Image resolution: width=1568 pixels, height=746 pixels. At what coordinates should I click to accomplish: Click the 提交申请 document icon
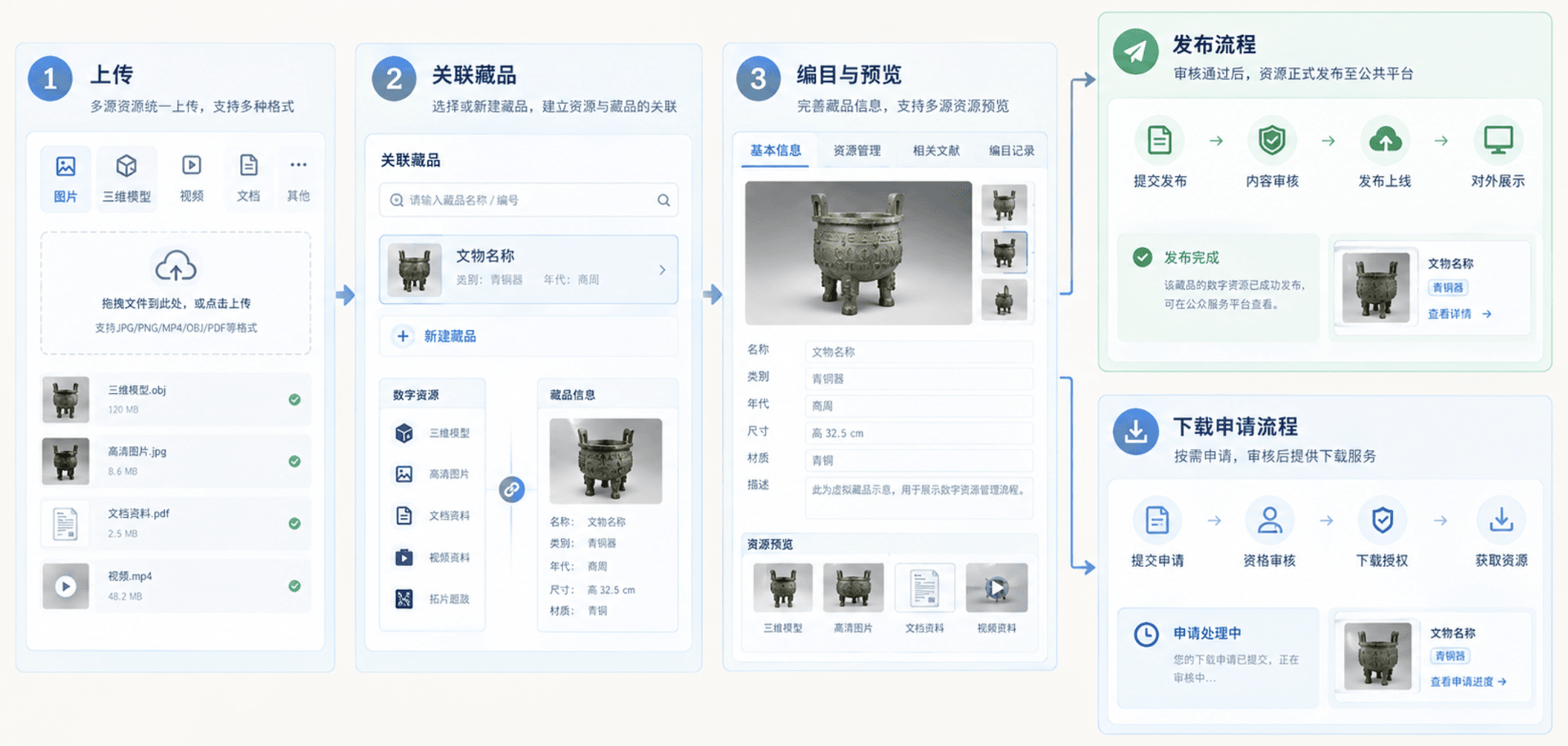1157,520
